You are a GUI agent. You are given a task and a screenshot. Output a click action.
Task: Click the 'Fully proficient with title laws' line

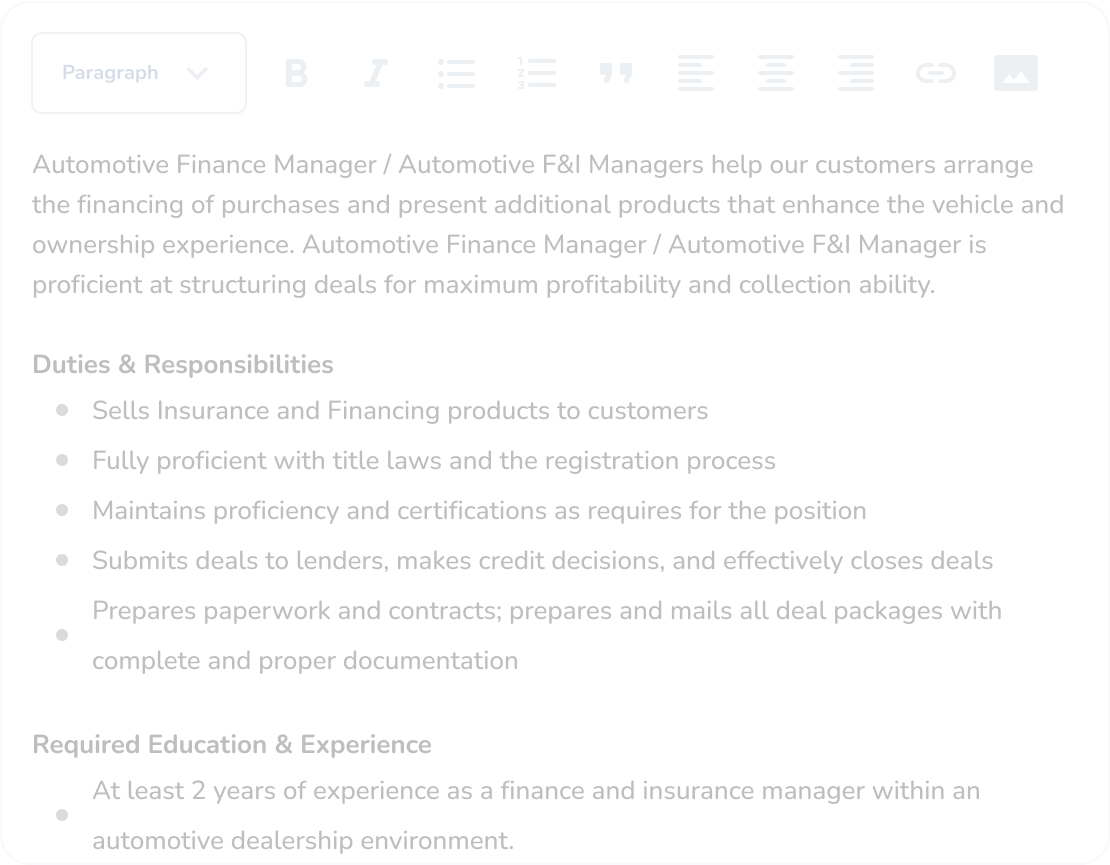[434, 461]
